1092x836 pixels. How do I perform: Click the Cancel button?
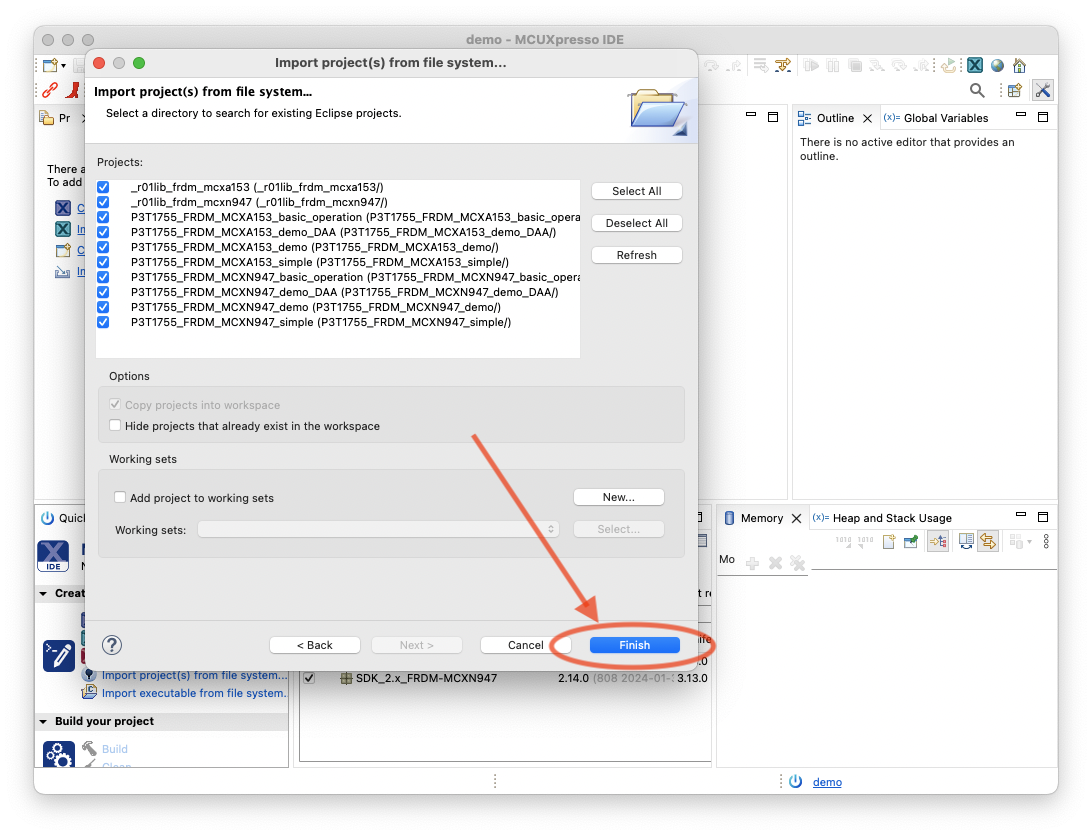(526, 645)
